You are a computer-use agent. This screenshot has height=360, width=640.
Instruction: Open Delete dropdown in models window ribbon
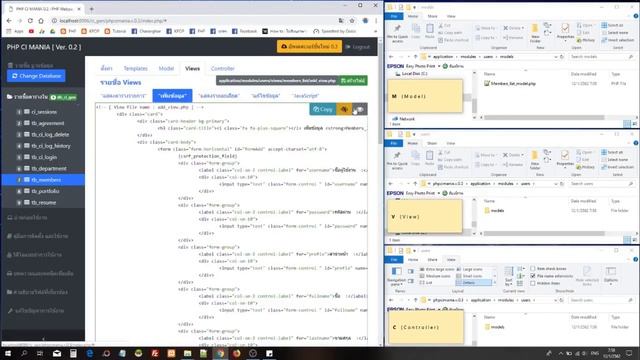click(x=513, y=28)
